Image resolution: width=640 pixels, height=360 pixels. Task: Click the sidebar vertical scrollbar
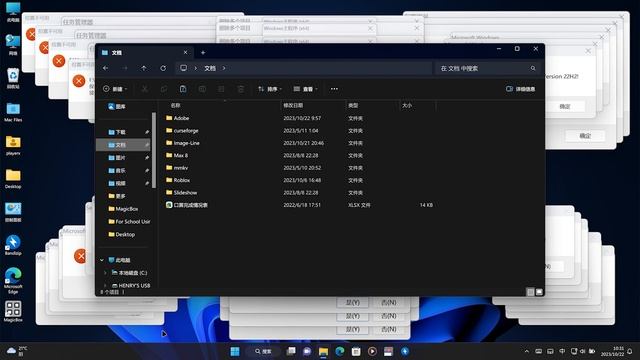point(153,151)
